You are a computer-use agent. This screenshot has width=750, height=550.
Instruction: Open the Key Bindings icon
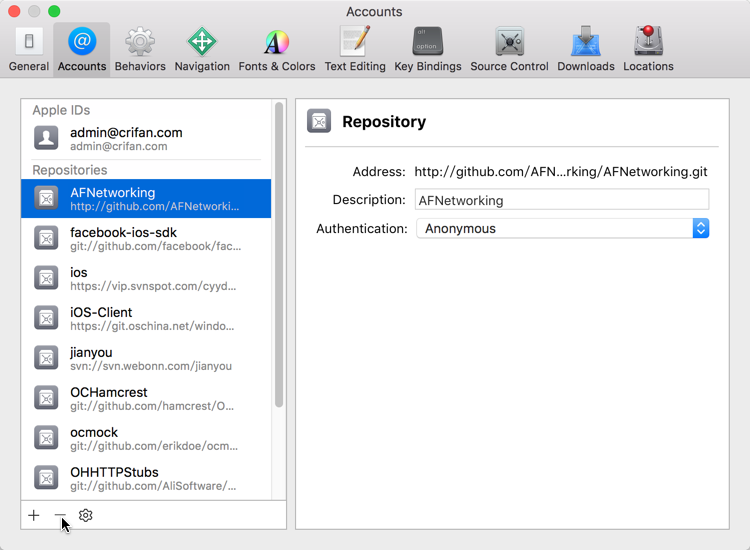(428, 41)
